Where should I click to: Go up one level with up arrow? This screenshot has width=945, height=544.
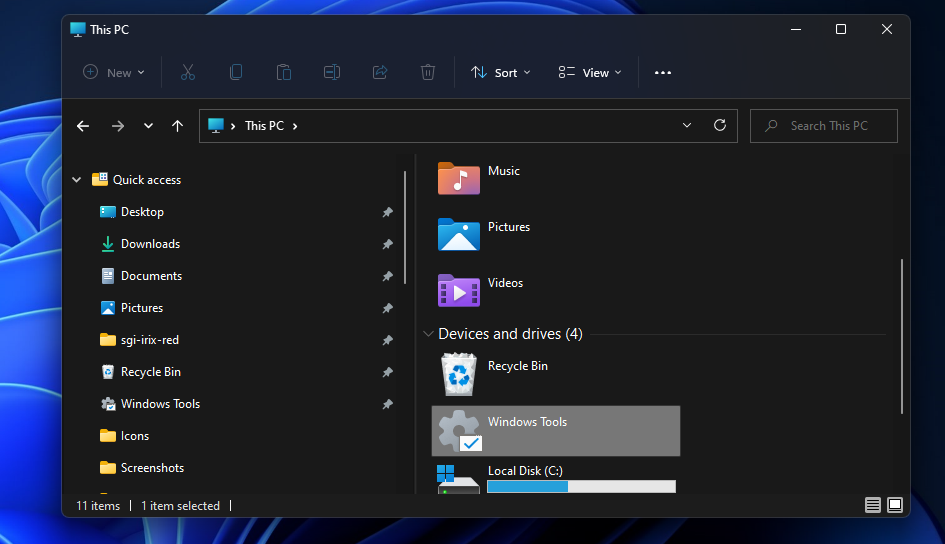tap(177, 126)
